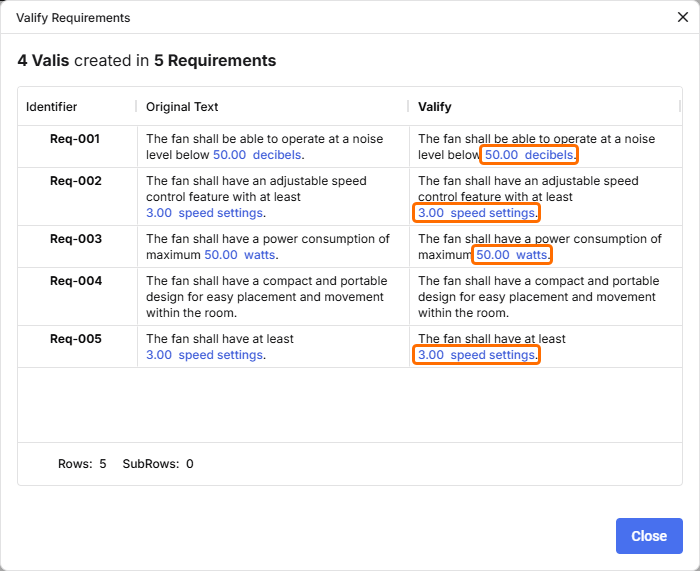Image resolution: width=700 pixels, height=571 pixels.
Task: Sort by the Identifier column header
Action: (52, 107)
